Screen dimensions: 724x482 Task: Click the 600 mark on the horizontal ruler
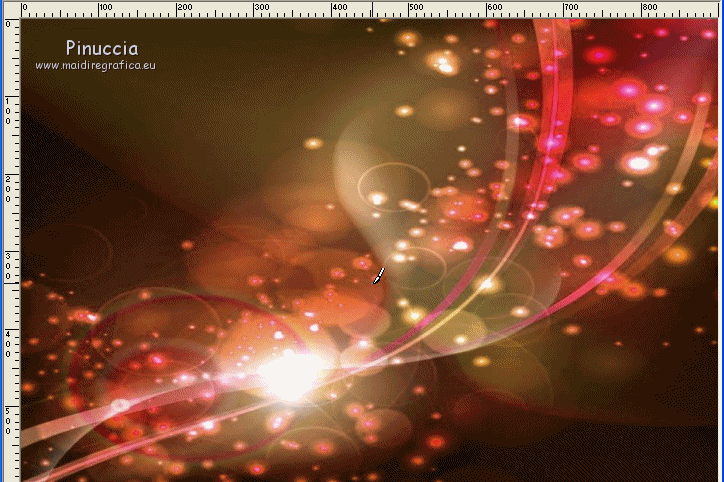[495, 7]
